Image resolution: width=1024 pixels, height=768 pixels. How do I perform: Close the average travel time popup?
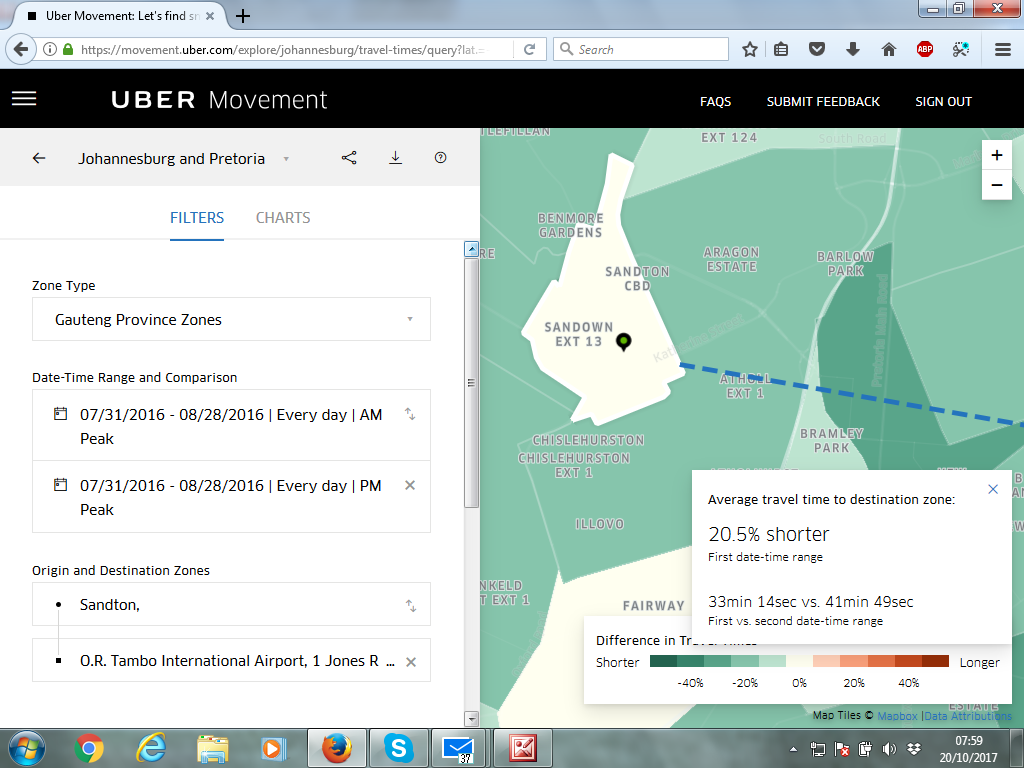click(993, 489)
